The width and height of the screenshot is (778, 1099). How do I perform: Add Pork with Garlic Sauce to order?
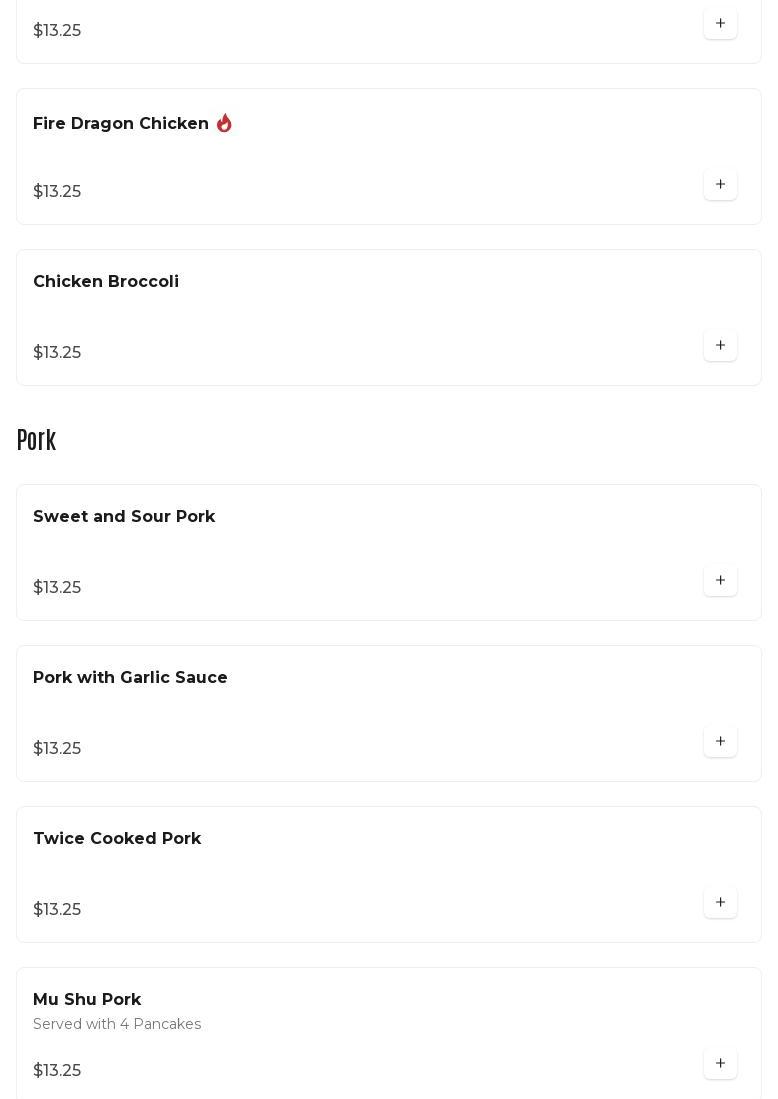[x=720, y=742]
